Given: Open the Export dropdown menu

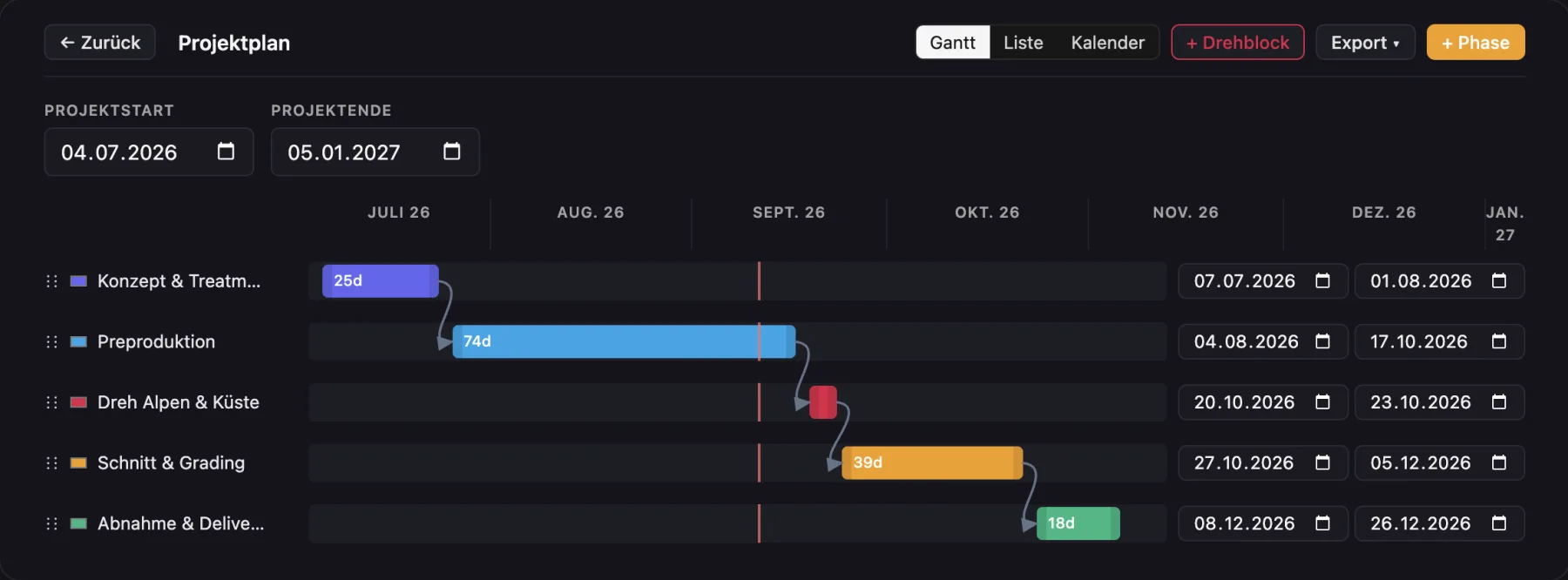Looking at the screenshot, I should pos(1365,42).
